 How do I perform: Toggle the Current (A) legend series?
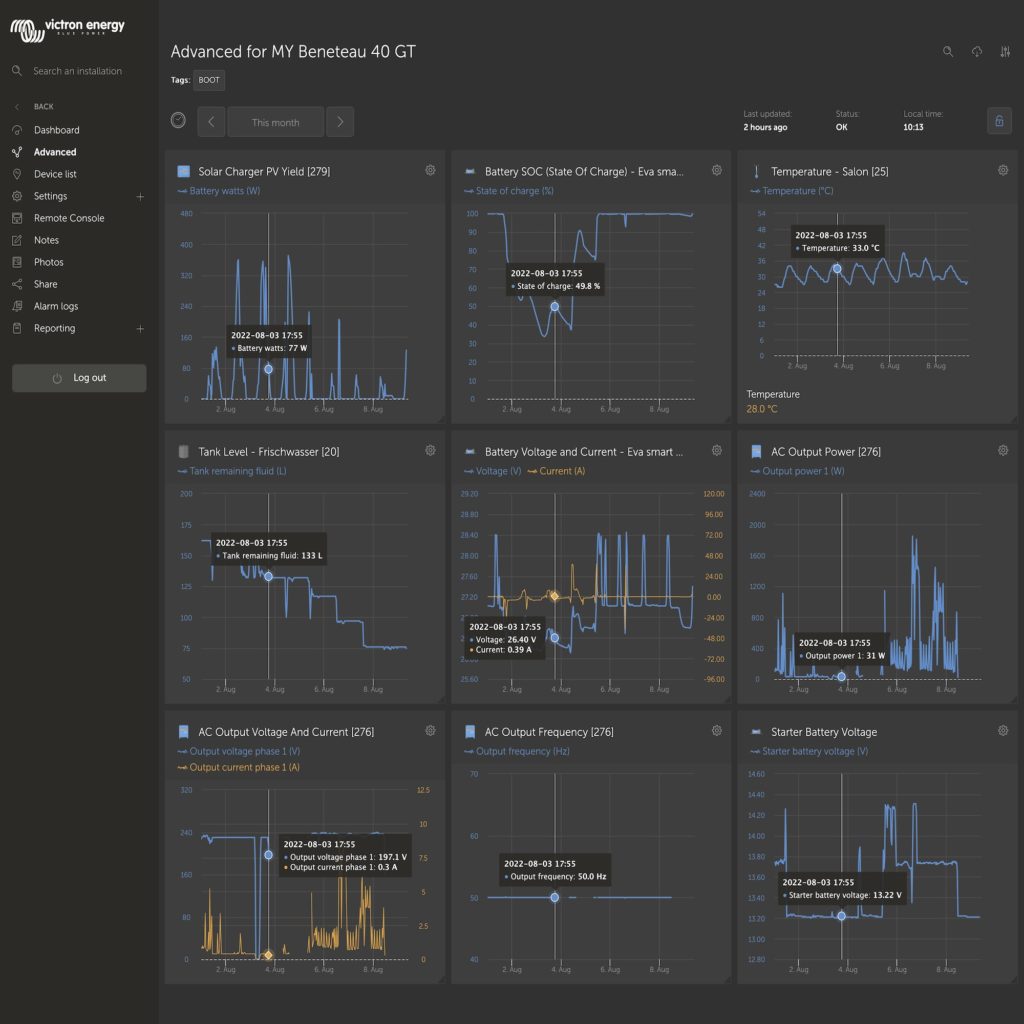(556, 471)
